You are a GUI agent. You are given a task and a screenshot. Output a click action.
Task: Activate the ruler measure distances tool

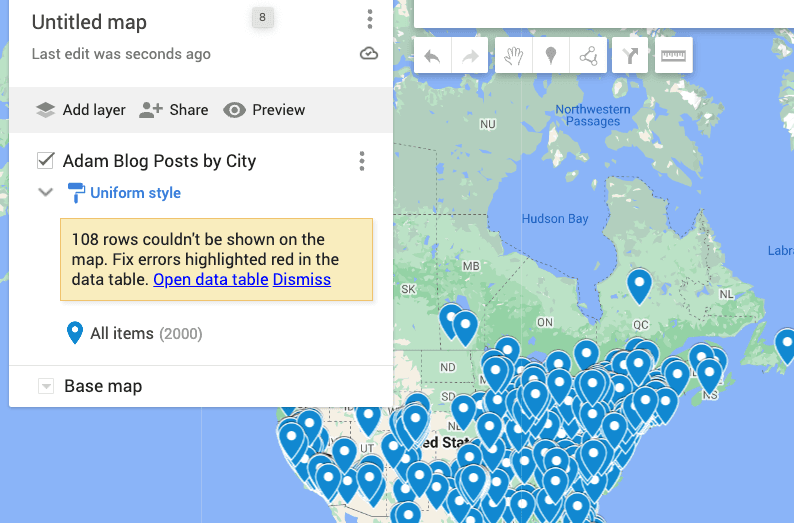click(x=674, y=56)
